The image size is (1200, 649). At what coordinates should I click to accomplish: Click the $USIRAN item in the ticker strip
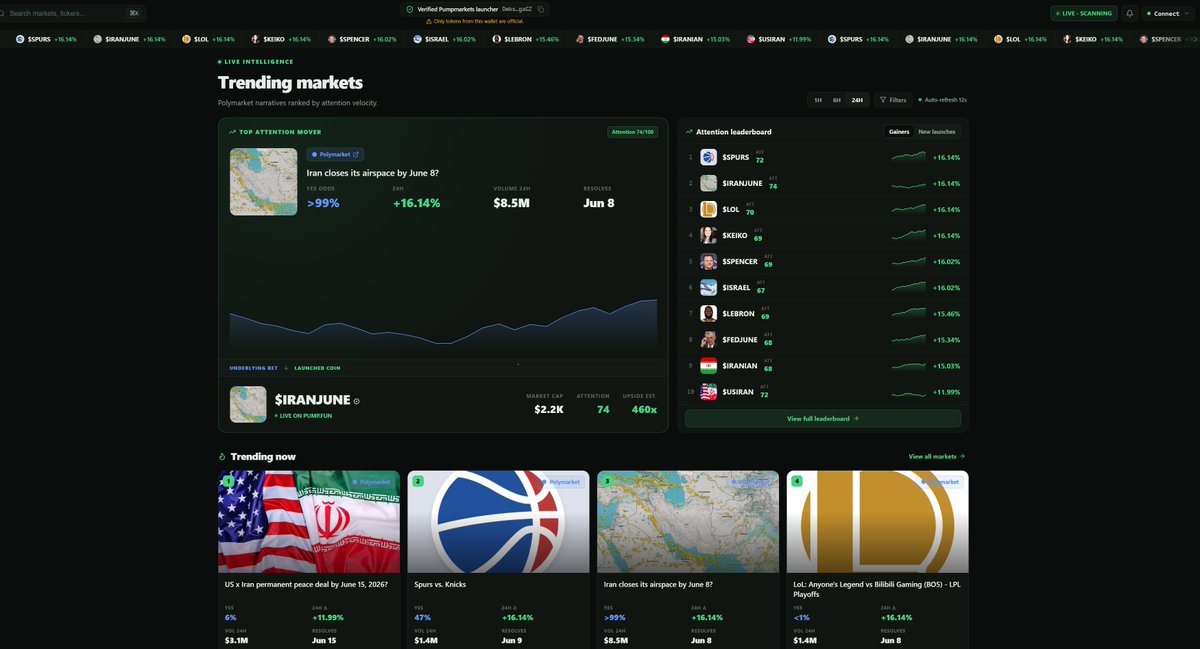point(779,39)
